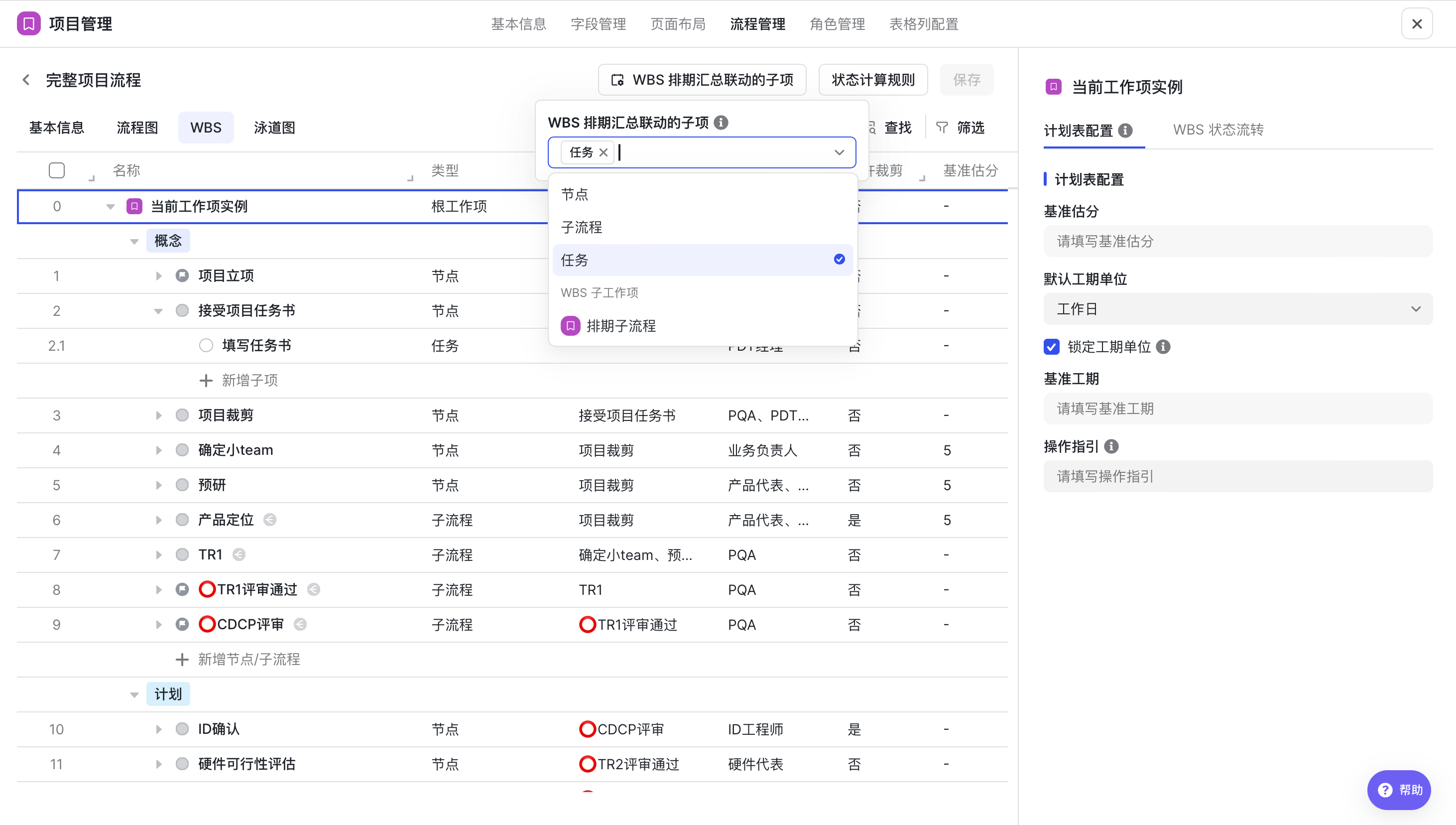This screenshot has height=825, width=1456.
Task: Open the 角色管理 top tab
Action: 837,24
